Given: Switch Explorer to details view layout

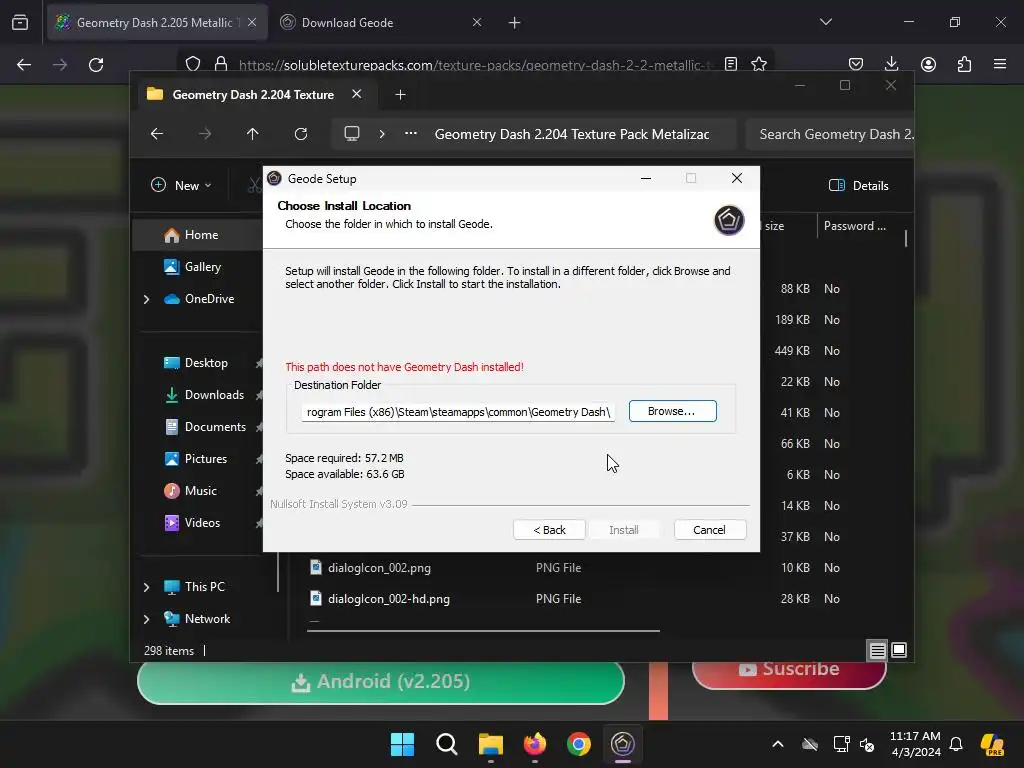Looking at the screenshot, I should pos(878,650).
